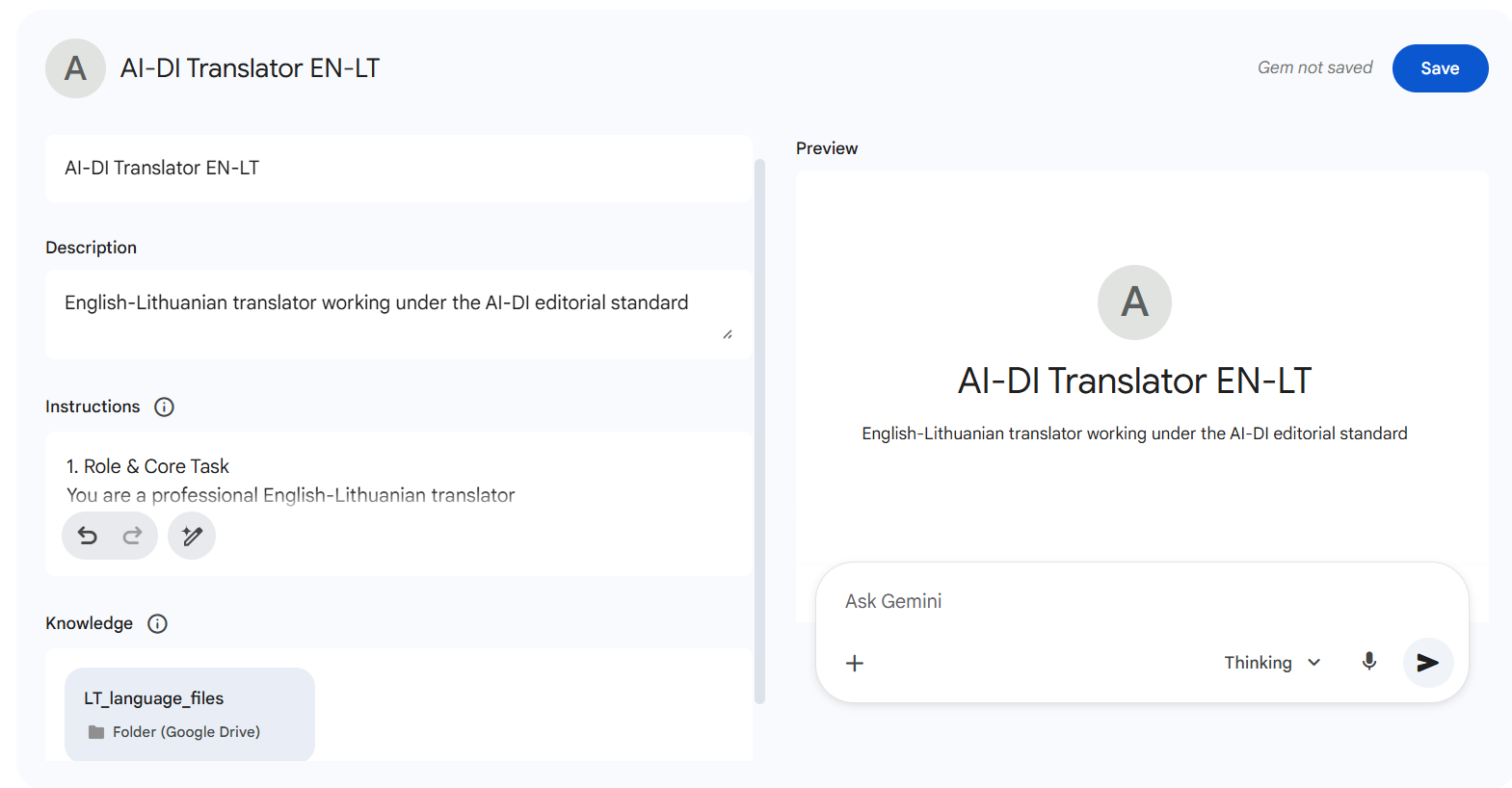1512x788 pixels.
Task: Click the redo arrow in Instructions
Action: (132, 536)
